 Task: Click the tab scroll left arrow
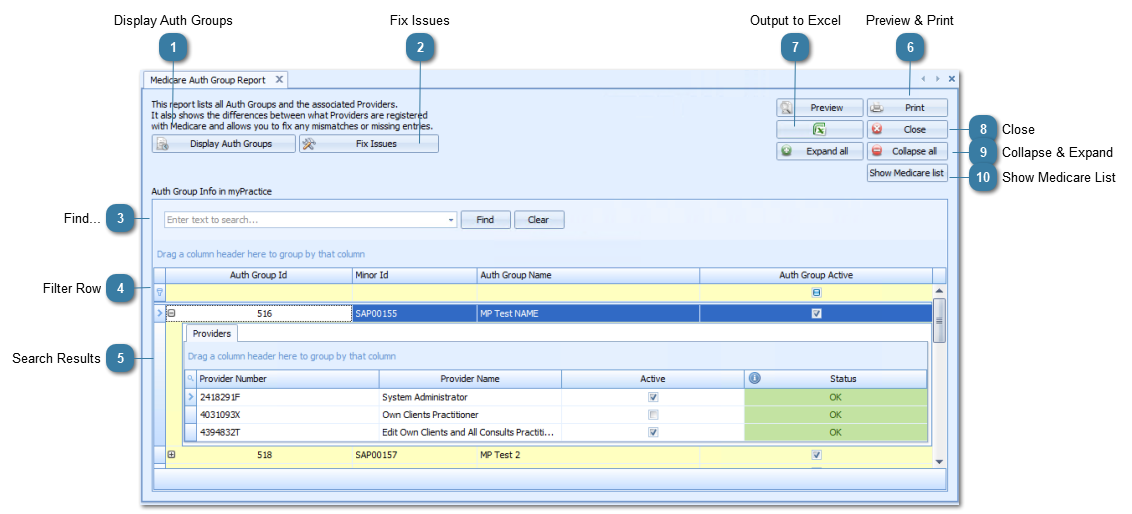923,79
